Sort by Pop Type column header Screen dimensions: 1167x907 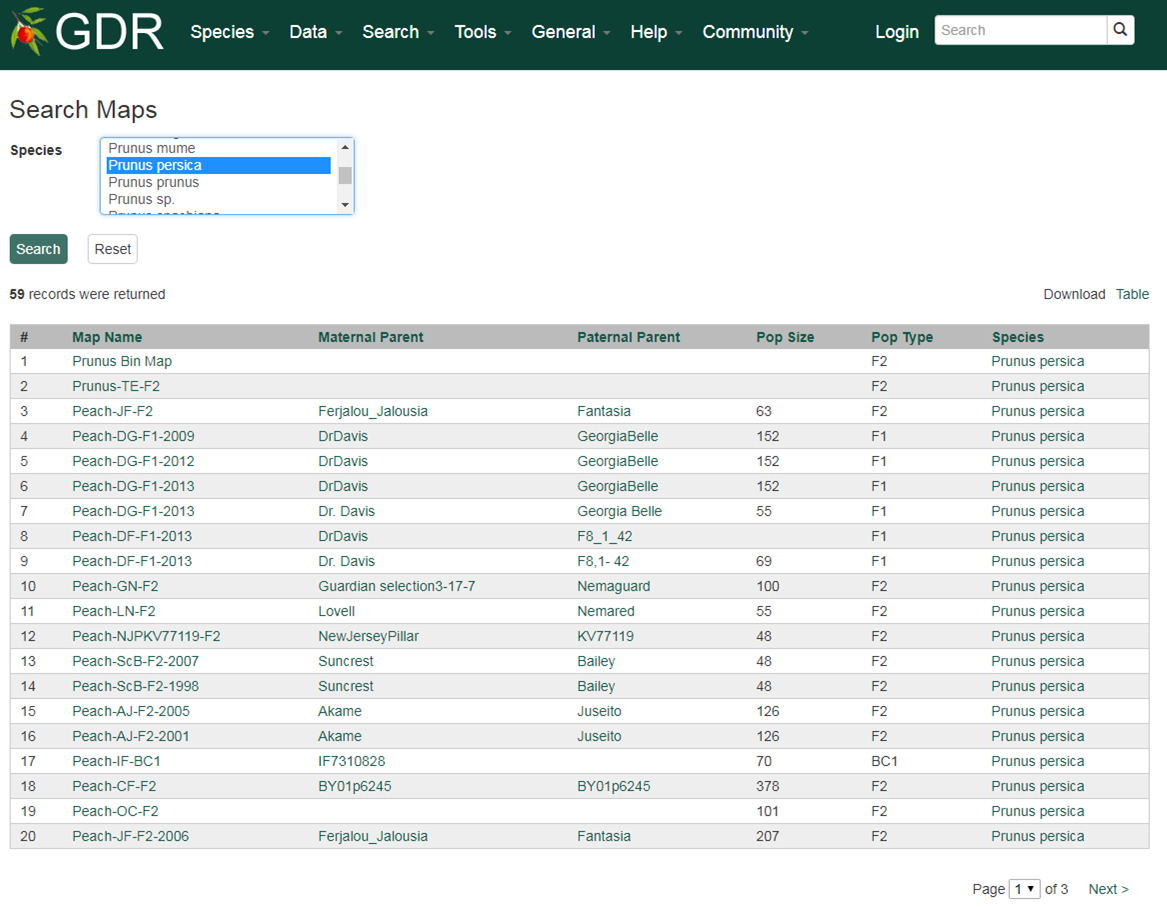coord(902,337)
